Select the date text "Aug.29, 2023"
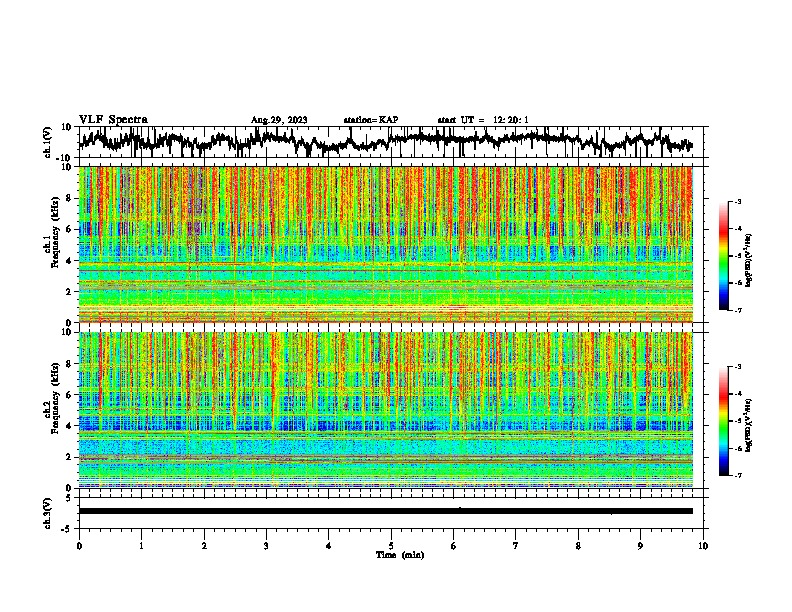This screenshot has height=612, width=792. click(x=279, y=120)
